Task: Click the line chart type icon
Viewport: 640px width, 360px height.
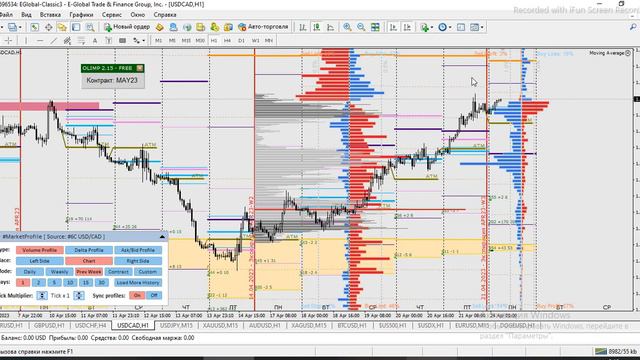Action: [x=331, y=27]
